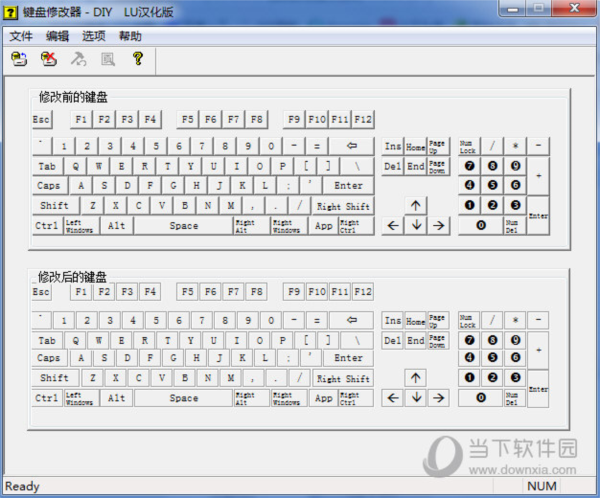Viewport: 600px width, 498px height.
Task: Open the 帮助 menu
Action: (130, 36)
